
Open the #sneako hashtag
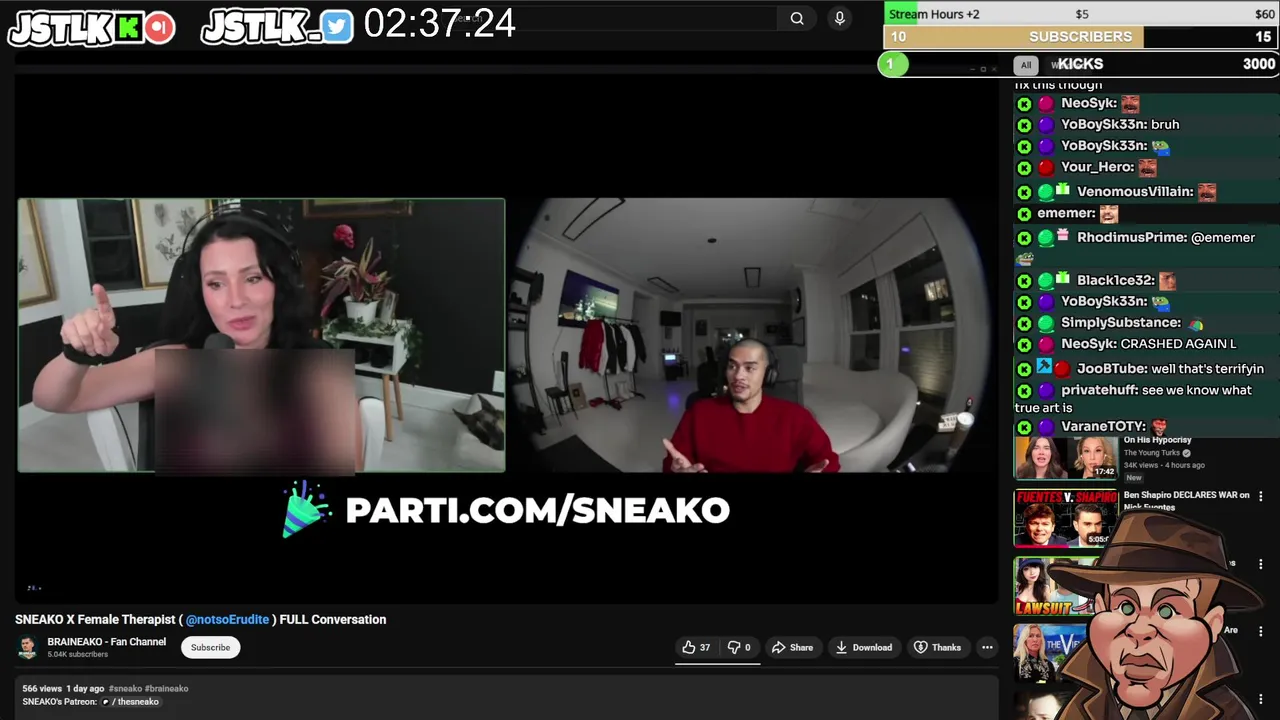125,688
